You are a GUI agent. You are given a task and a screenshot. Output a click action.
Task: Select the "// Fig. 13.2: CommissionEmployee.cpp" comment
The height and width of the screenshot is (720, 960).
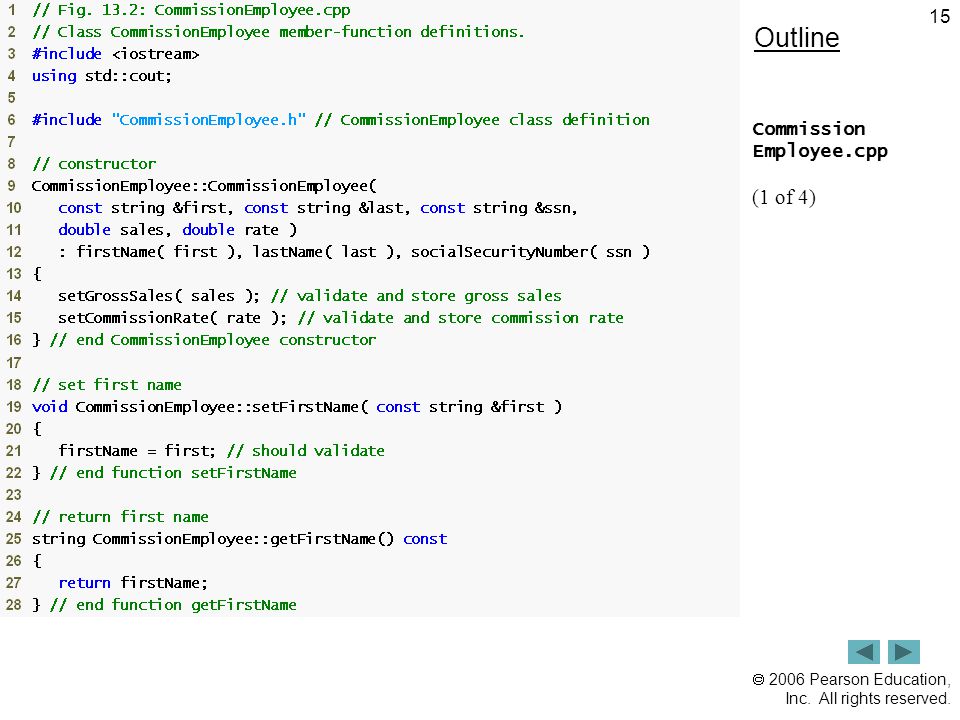192,10
